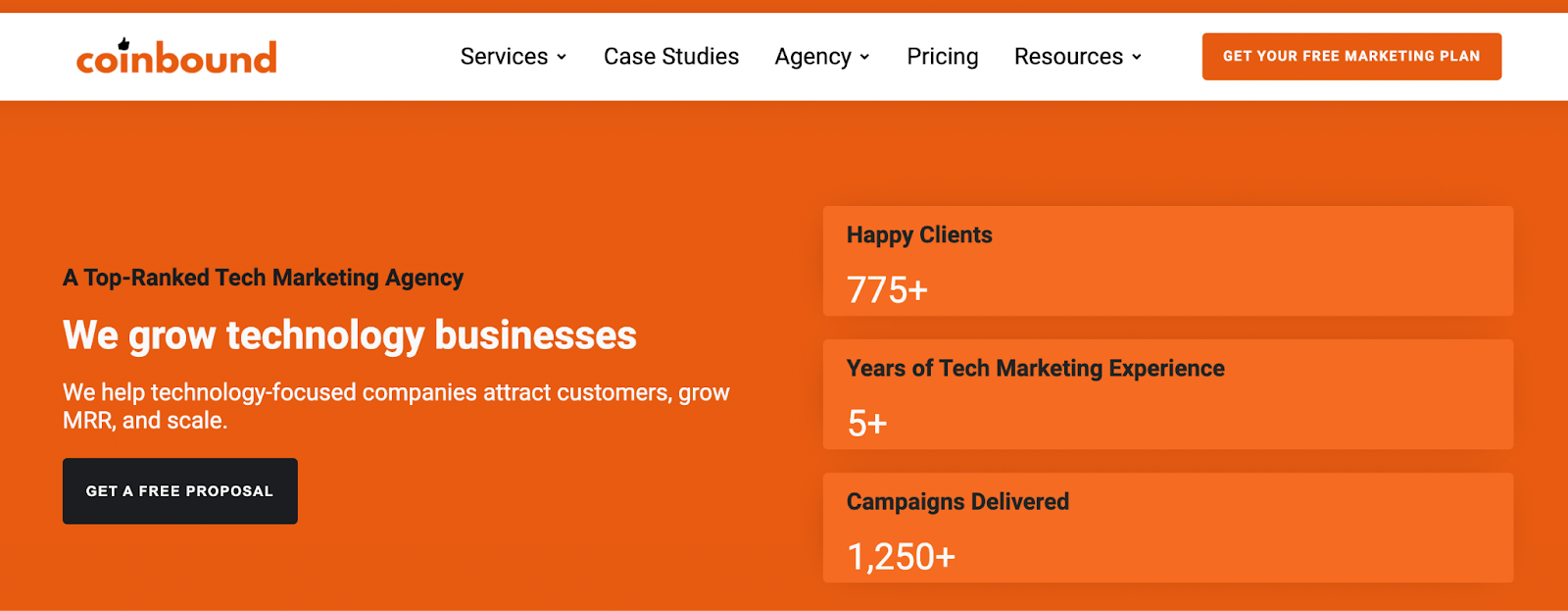Click the coinbound logo
The width and height of the screenshot is (1568, 611).
point(176,57)
